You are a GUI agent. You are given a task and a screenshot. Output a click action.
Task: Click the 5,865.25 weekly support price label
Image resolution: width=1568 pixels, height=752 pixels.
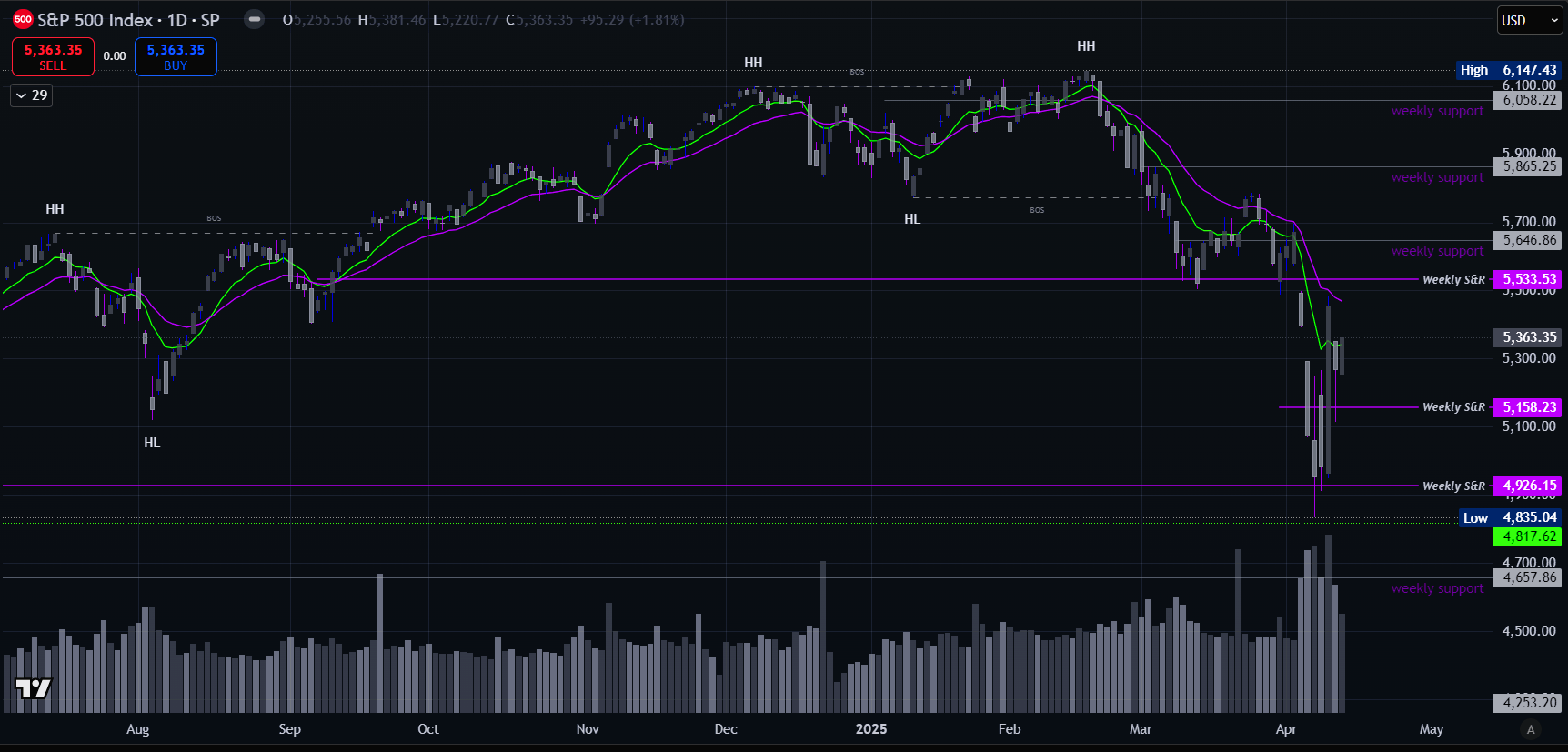point(1529,166)
